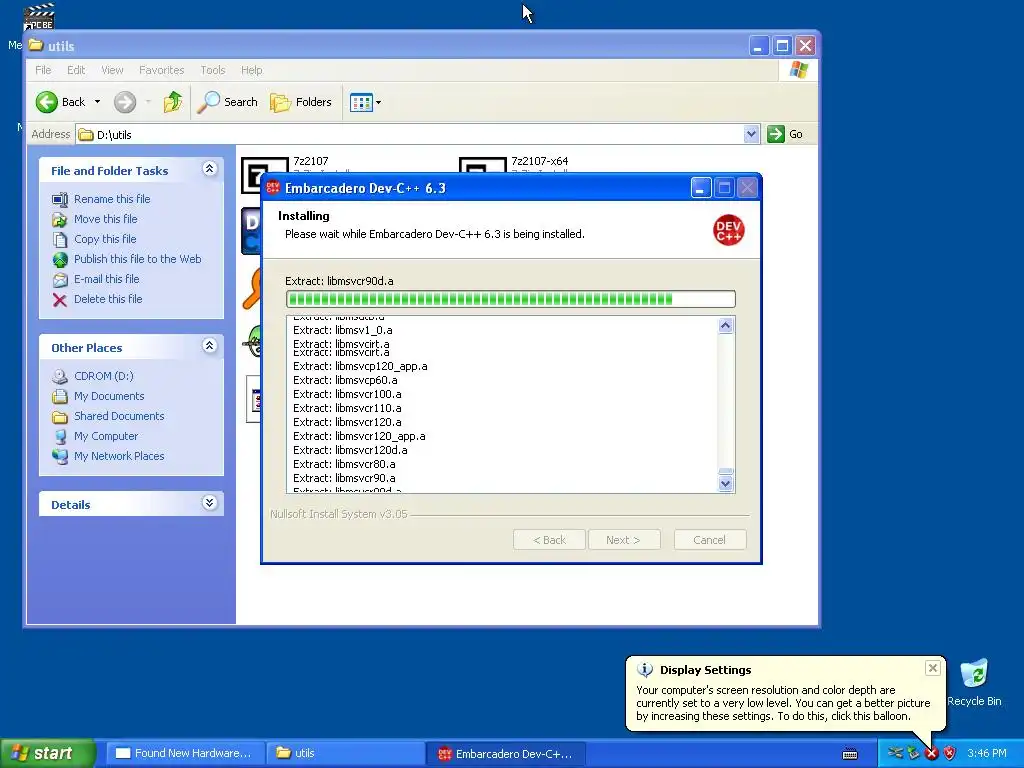Open My Network Places link

[119, 456]
